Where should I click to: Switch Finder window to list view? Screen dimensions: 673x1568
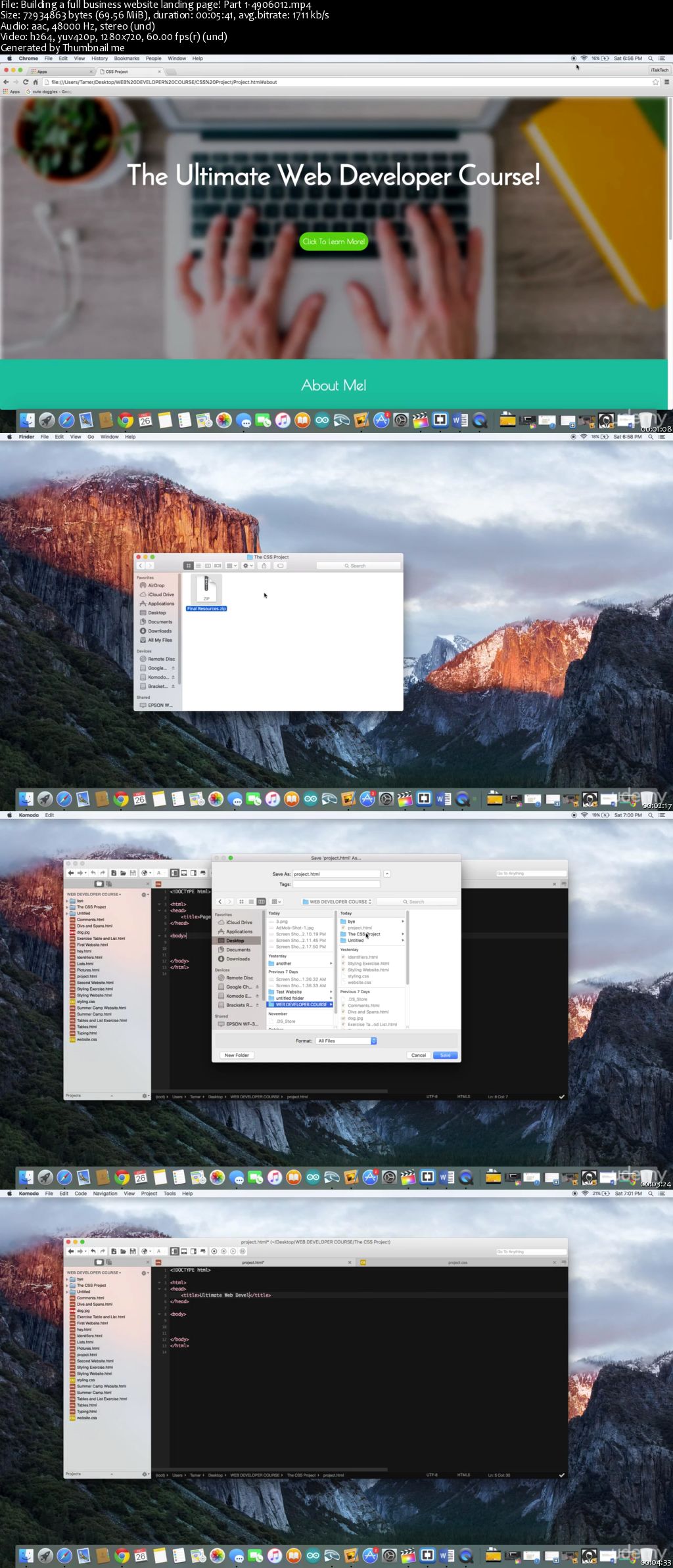coord(198,566)
